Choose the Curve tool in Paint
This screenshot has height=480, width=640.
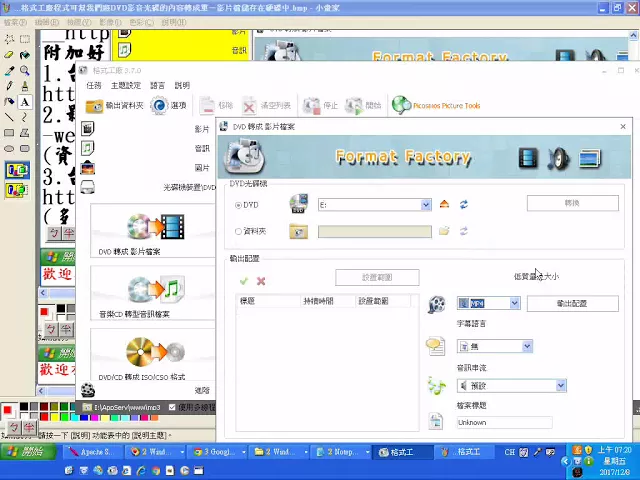[x=25, y=118]
